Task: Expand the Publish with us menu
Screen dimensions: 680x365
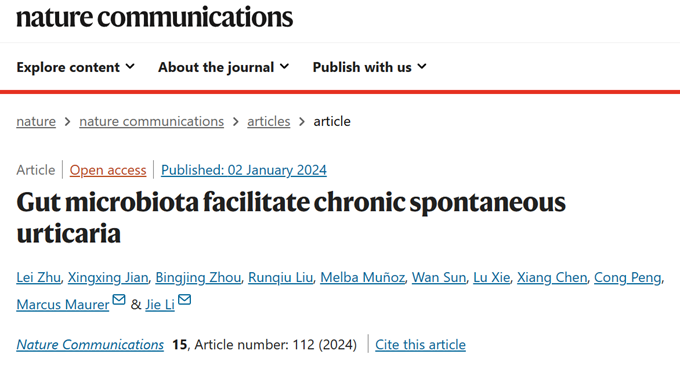Action: coord(369,67)
